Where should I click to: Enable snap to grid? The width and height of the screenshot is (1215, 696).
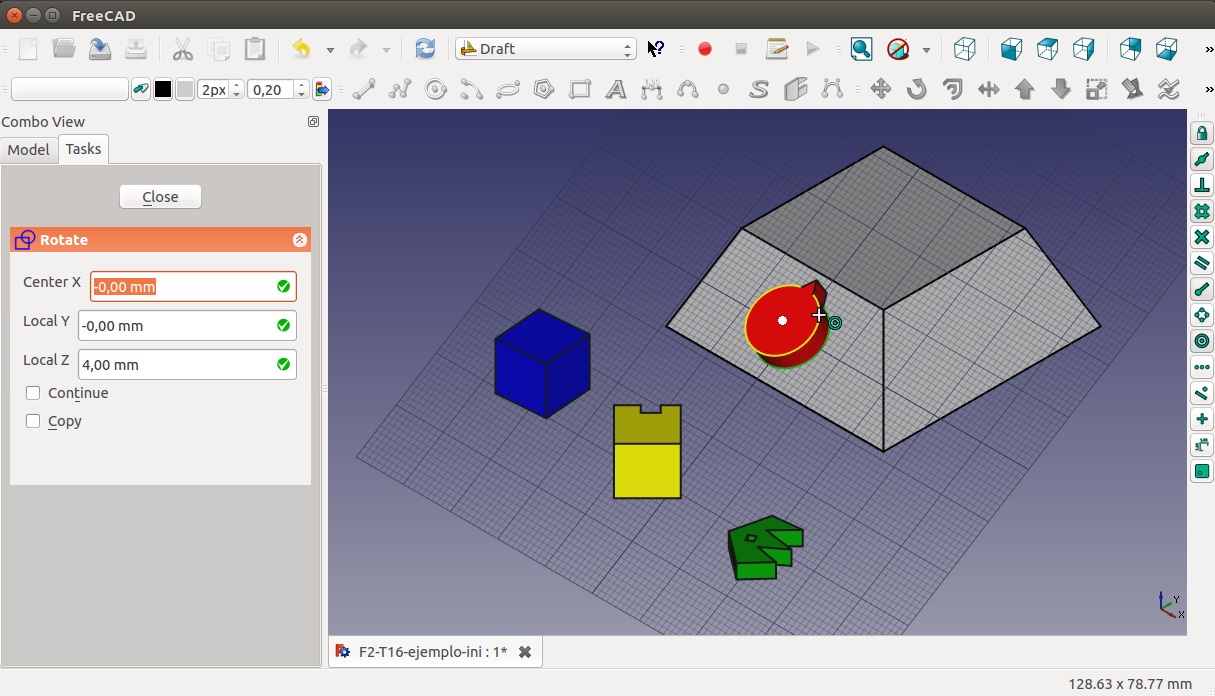coord(1202,211)
